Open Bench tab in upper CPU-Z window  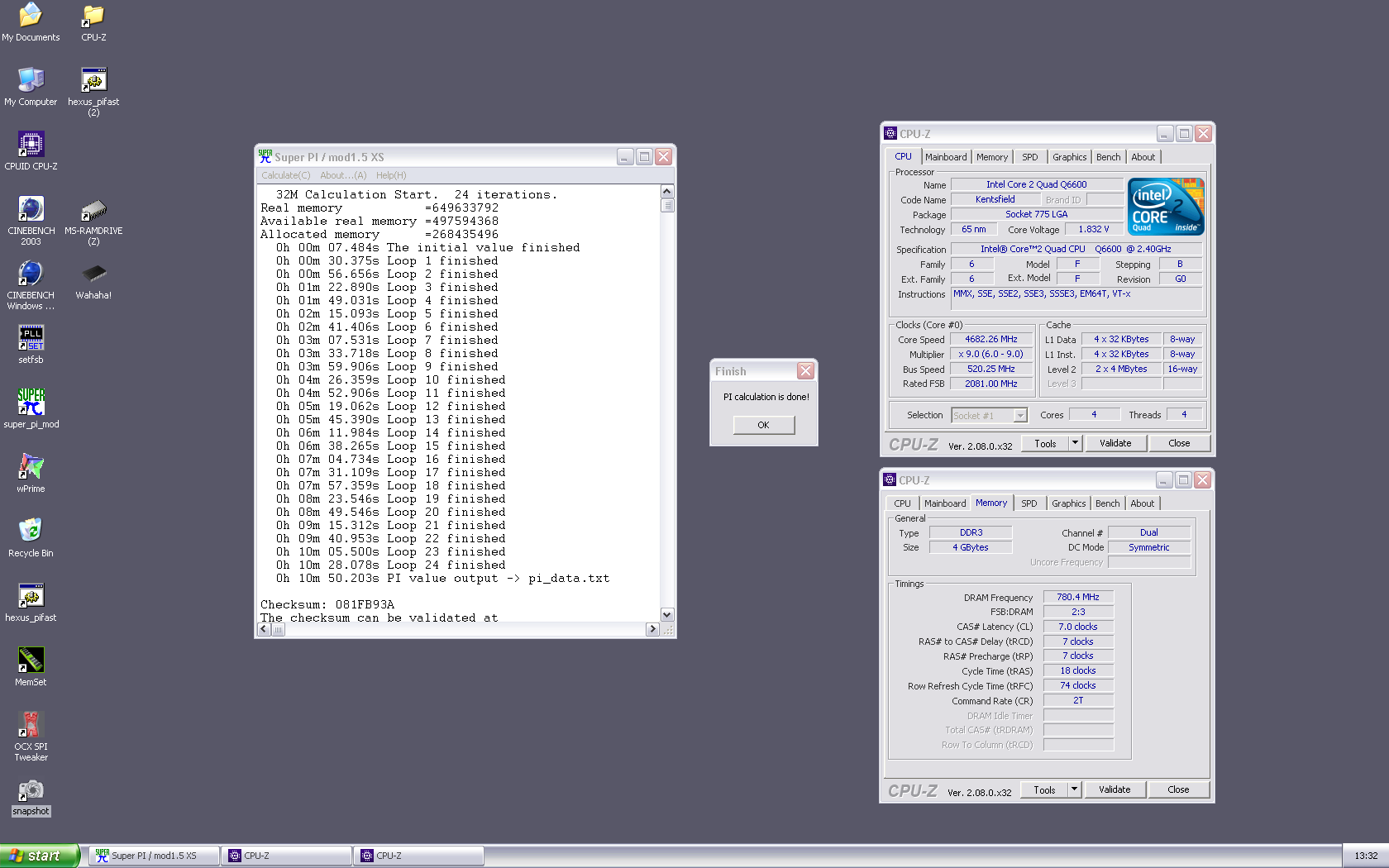1109,157
